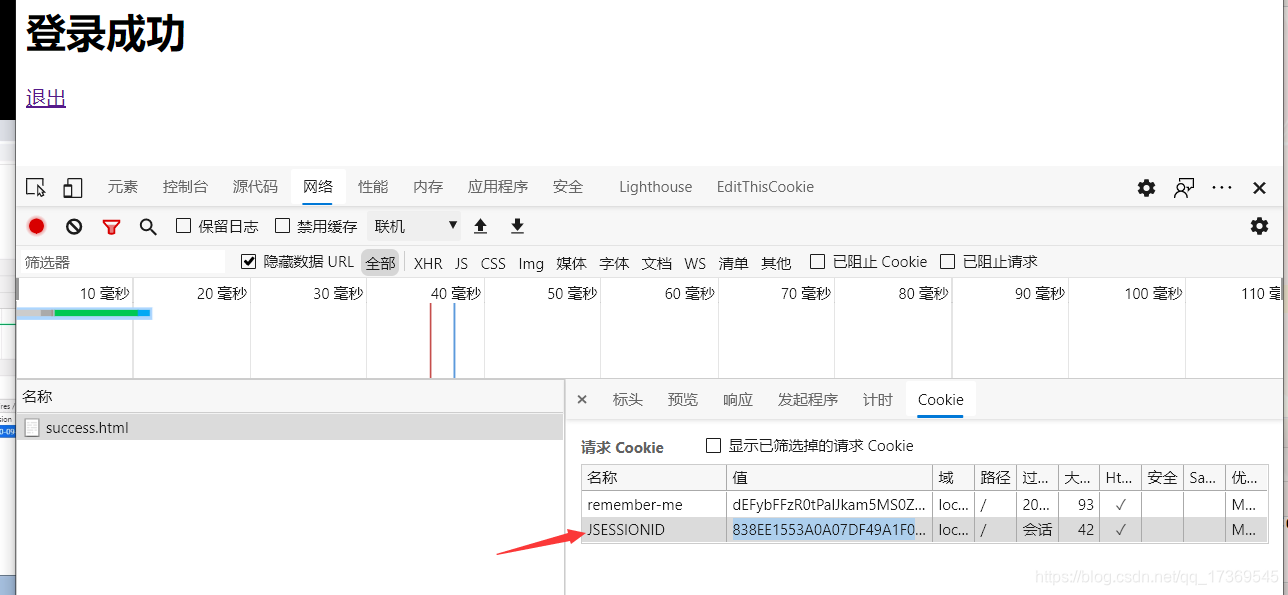Sort cookies by 路径 column header
Image resolution: width=1288 pixels, height=595 pixels.
point(996,478)
